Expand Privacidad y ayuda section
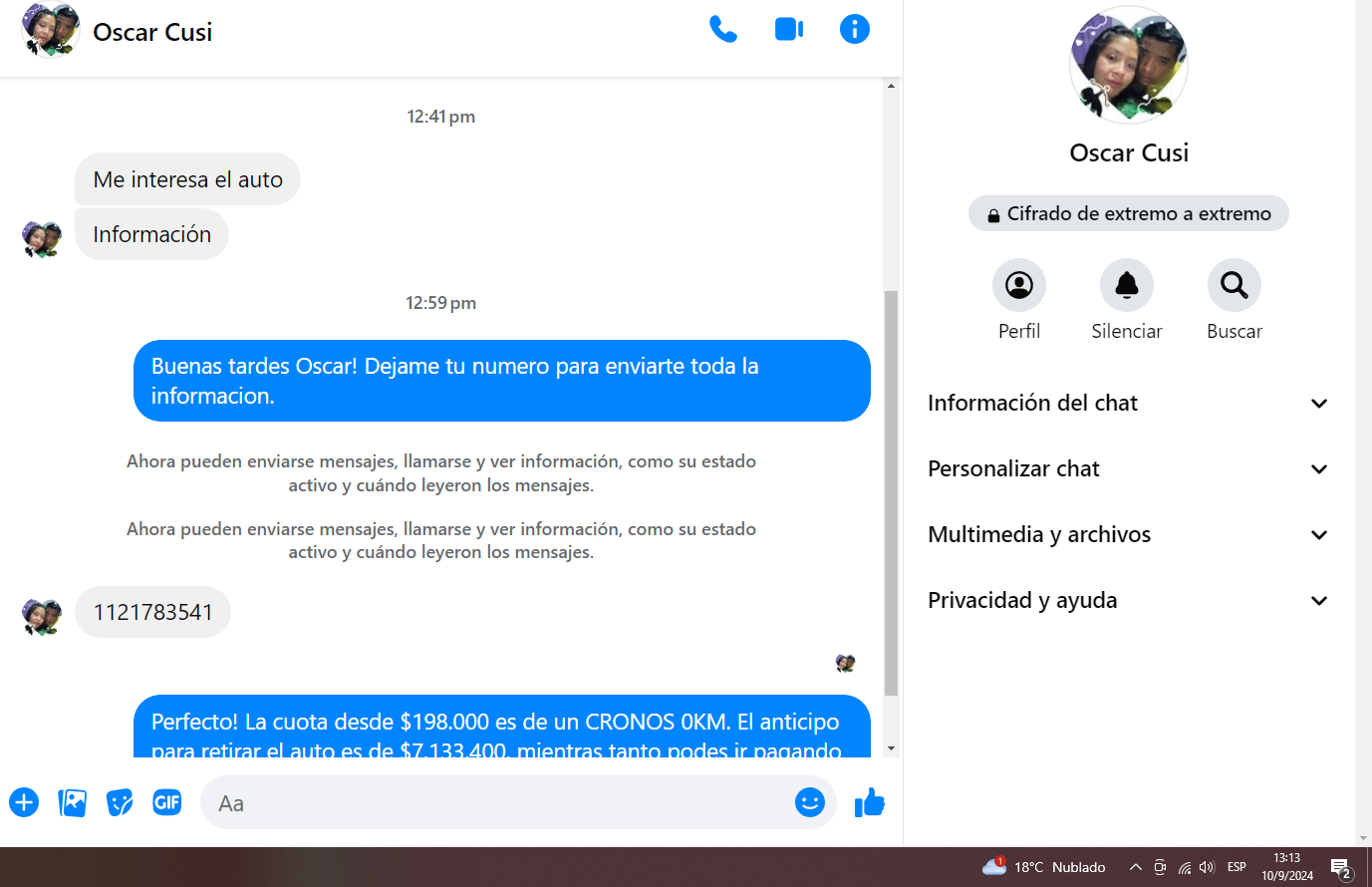1372x887 pixels. coord(1129,601)
